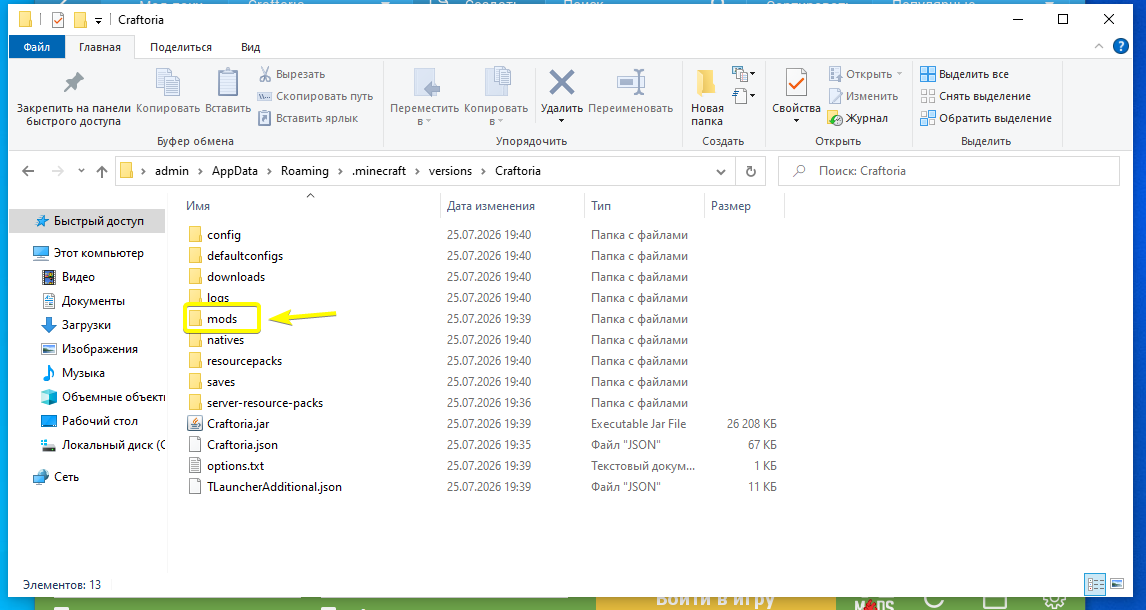Viewport: 1146px width, 610px height.
Task: Open recent locations dropdown arrow
Action: coord(80,171)
